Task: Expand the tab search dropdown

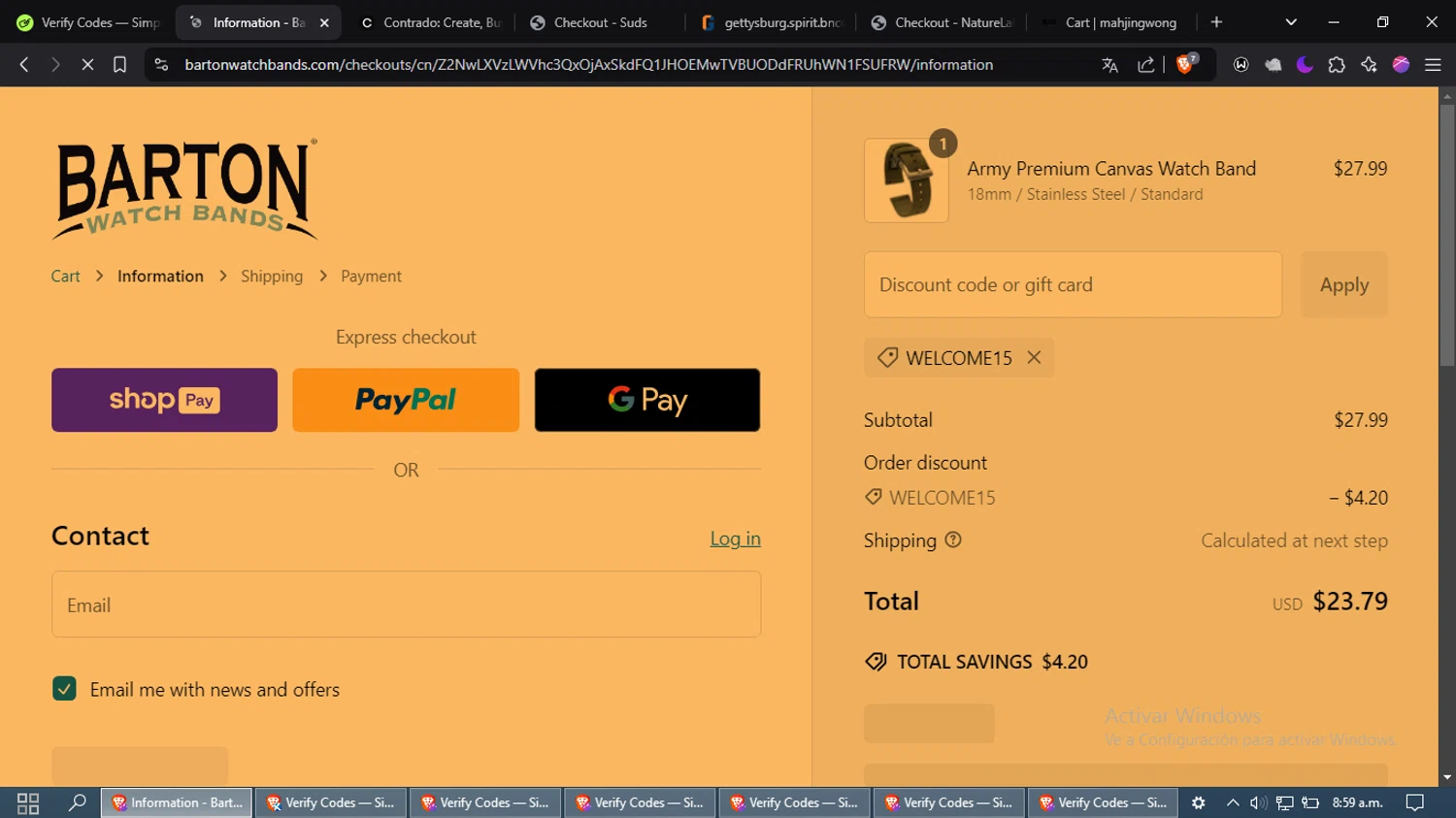Action: pyautogui.click(x=1291, y=22)
